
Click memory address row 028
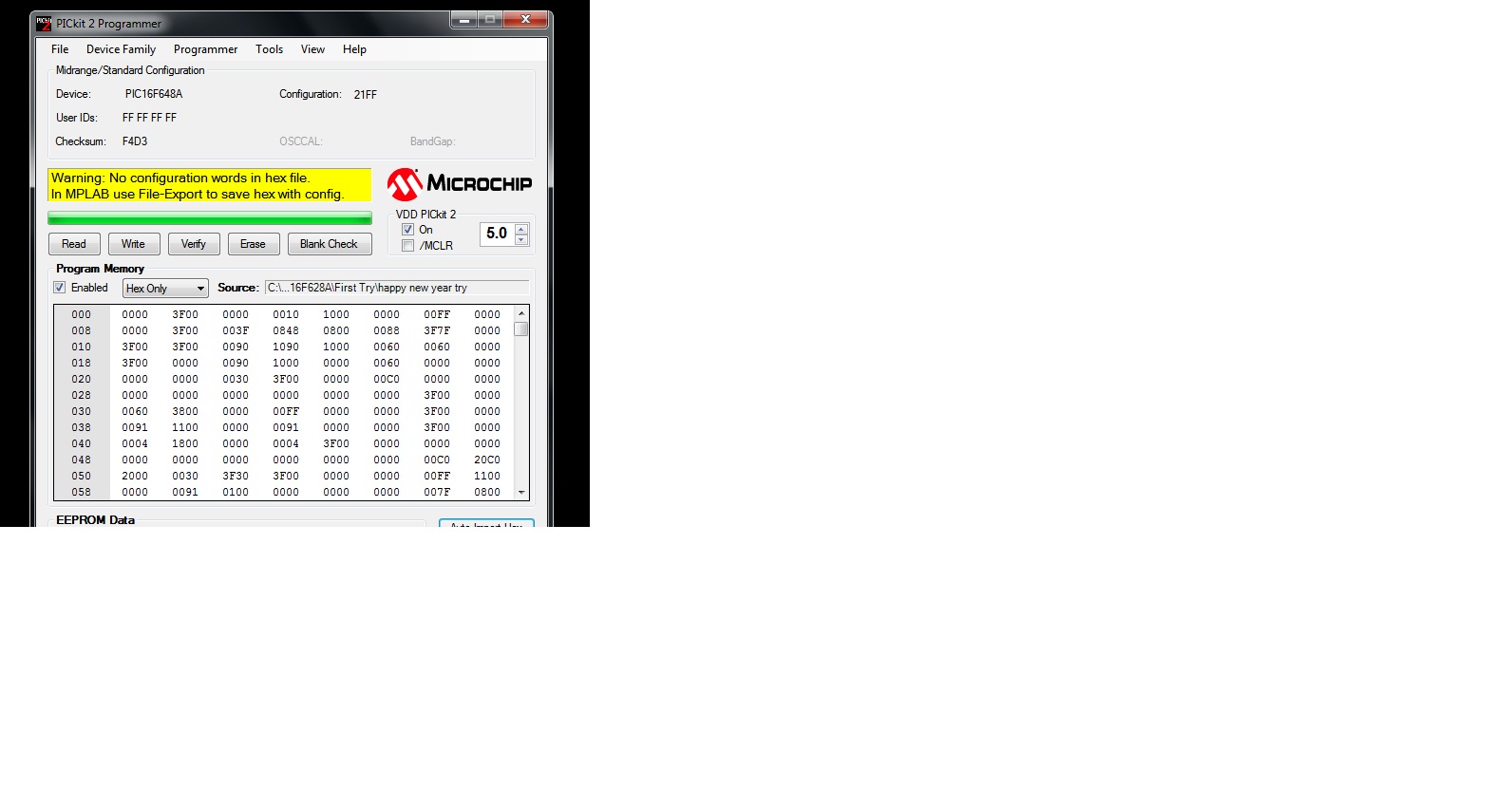pos(82,395)
